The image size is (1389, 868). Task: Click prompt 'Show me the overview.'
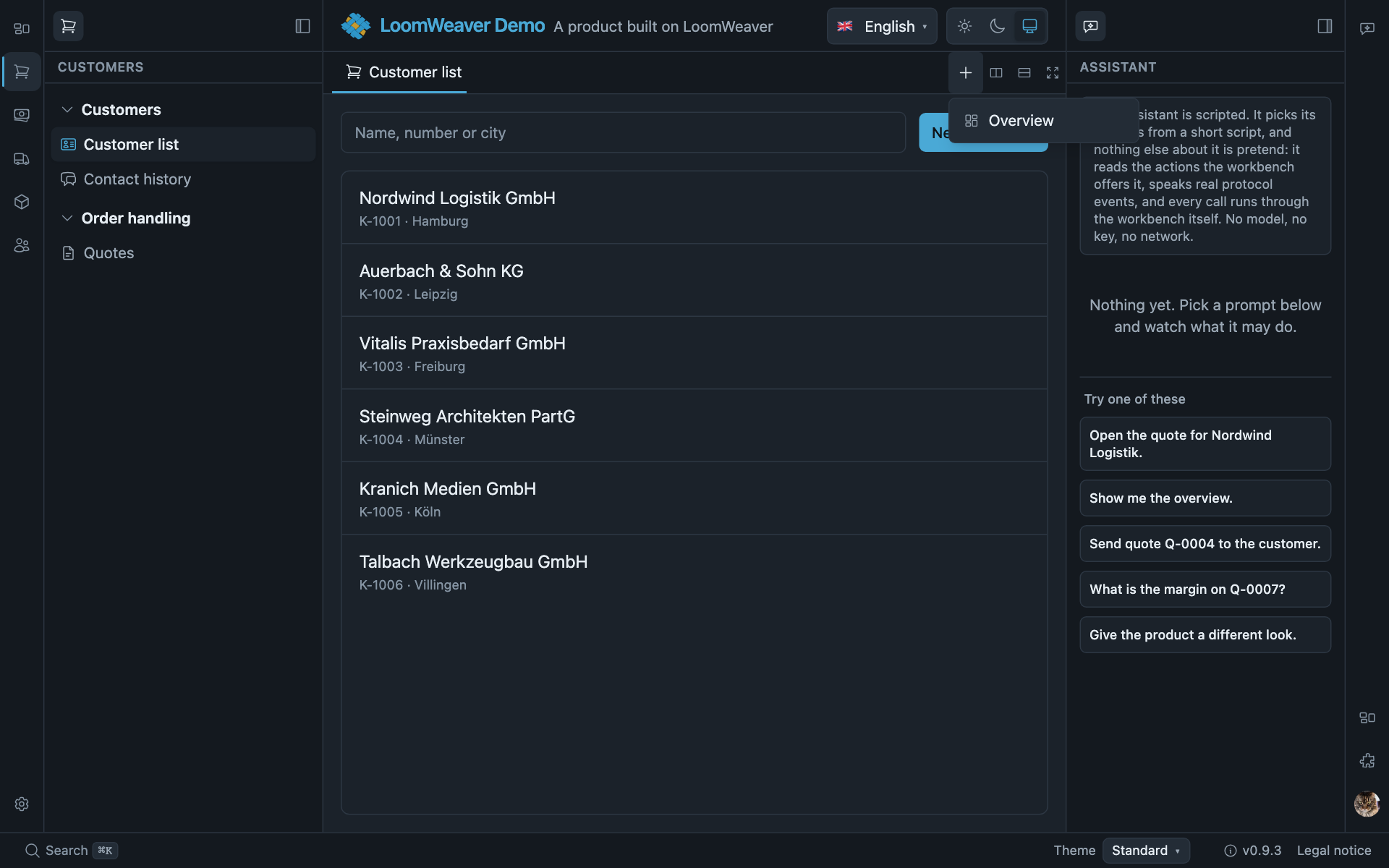pos(1205,498)
